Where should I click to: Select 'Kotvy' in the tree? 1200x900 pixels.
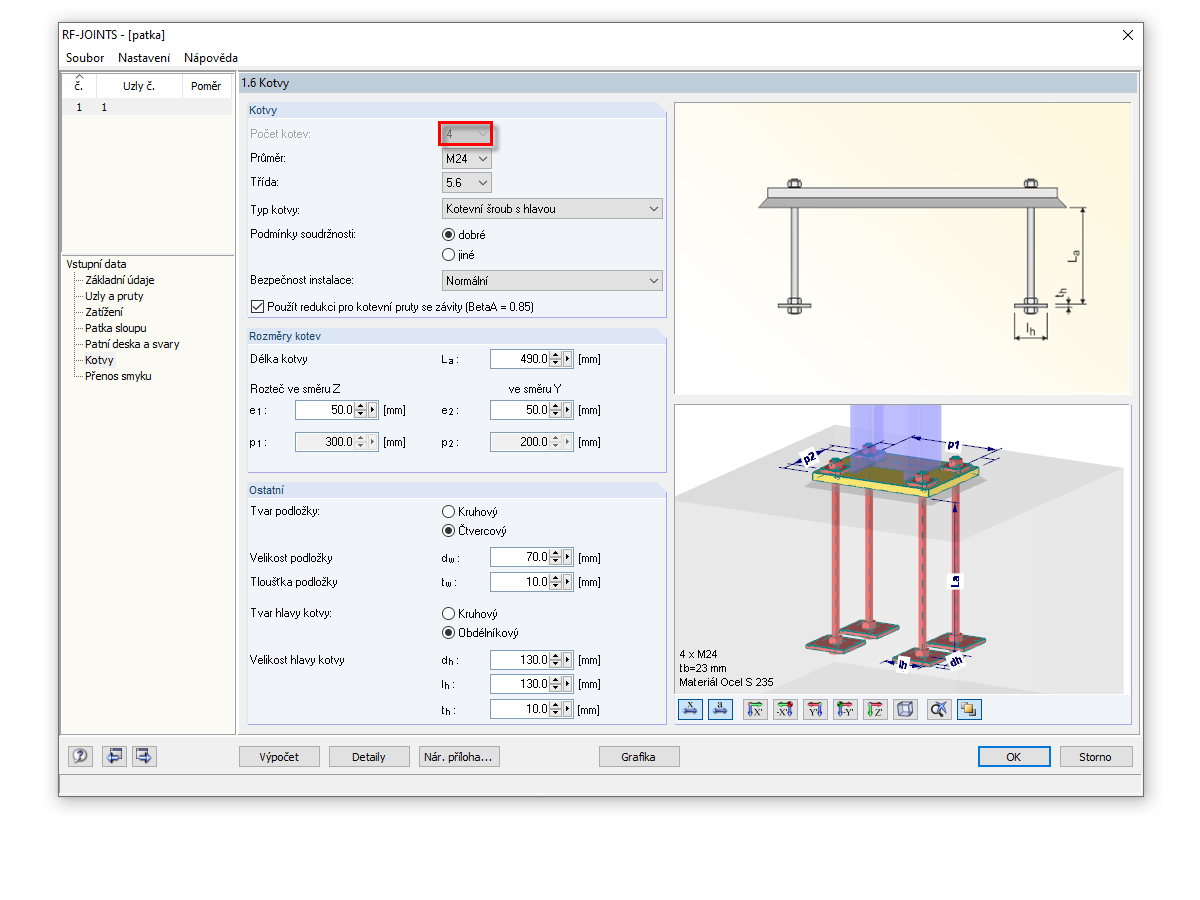point(99,360)
